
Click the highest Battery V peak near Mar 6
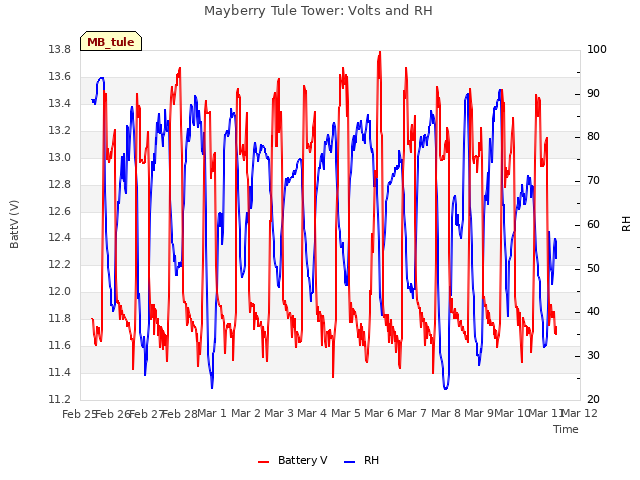click(380, 52)
